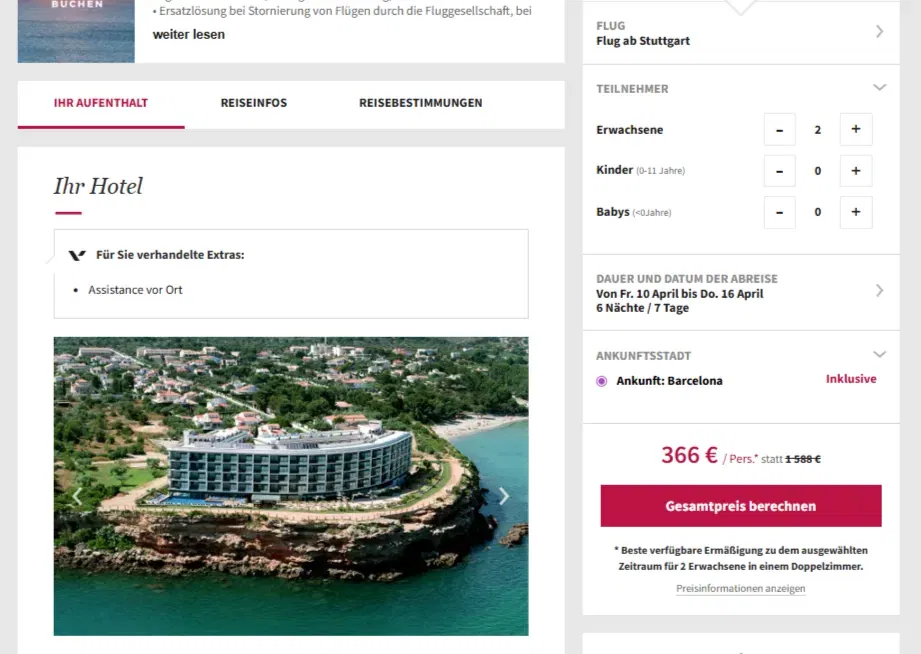Screen dimensions: 921x654
Task: Open Dauer und Datum der Abreise options
Action: (740, 293)
